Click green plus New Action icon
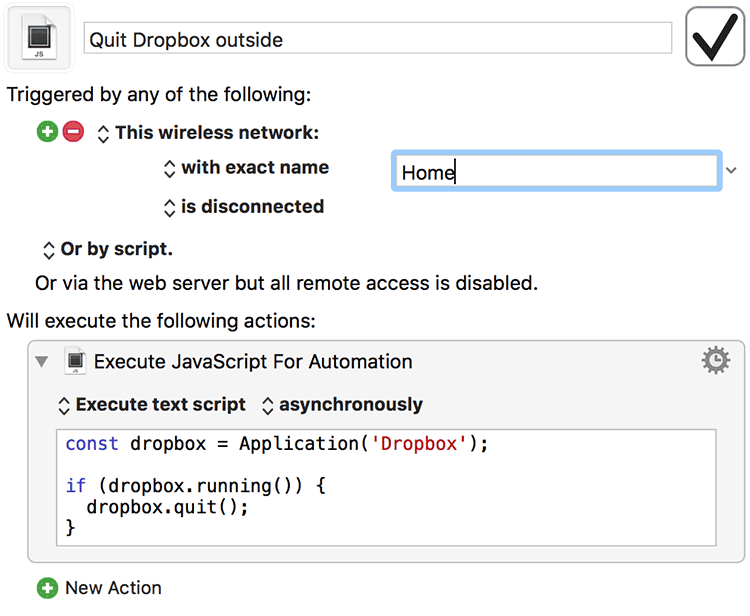 tap(47, 588)
